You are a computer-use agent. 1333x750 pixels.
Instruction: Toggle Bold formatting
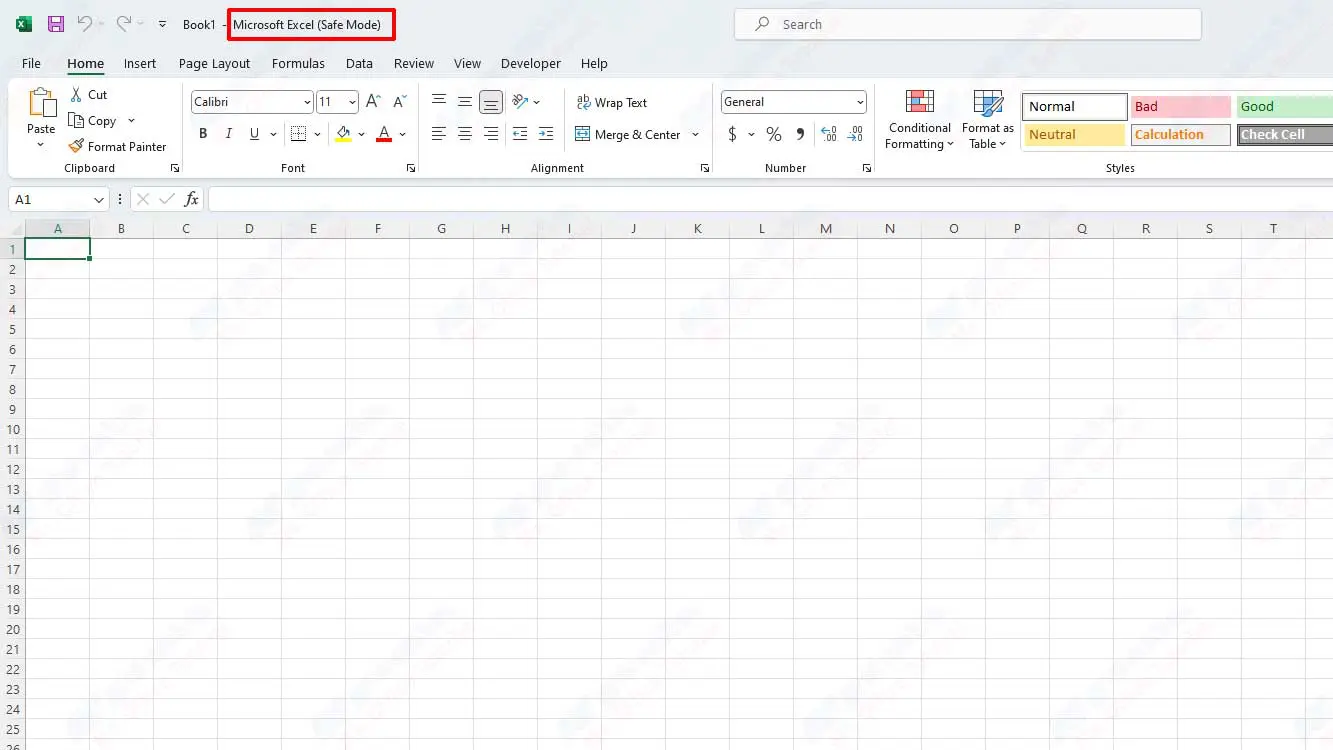[x=203, y=133]
